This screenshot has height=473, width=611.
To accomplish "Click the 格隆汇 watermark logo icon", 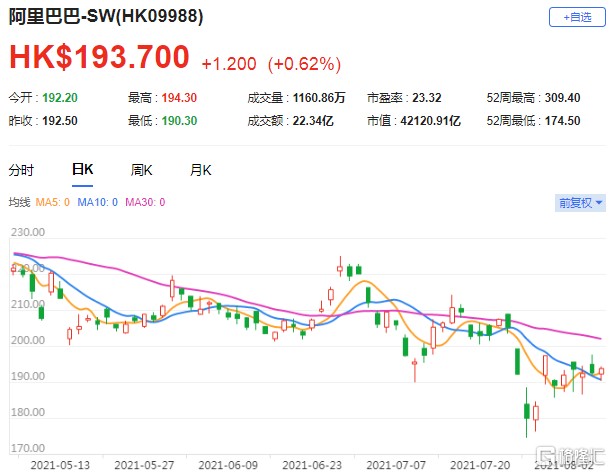I will 545,455.
